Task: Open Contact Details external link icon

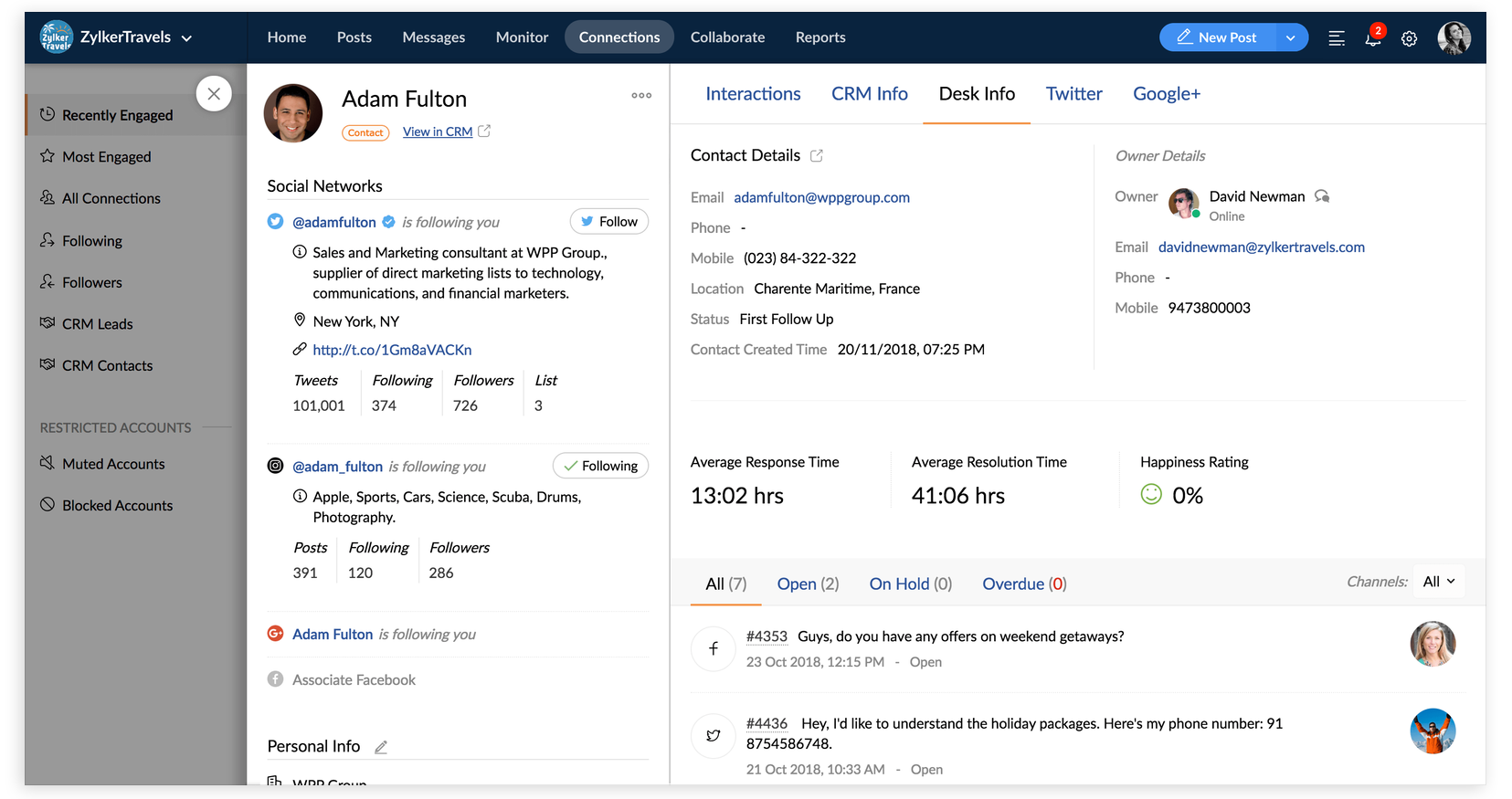Action: pyautogui.click(x=817, y=156)
